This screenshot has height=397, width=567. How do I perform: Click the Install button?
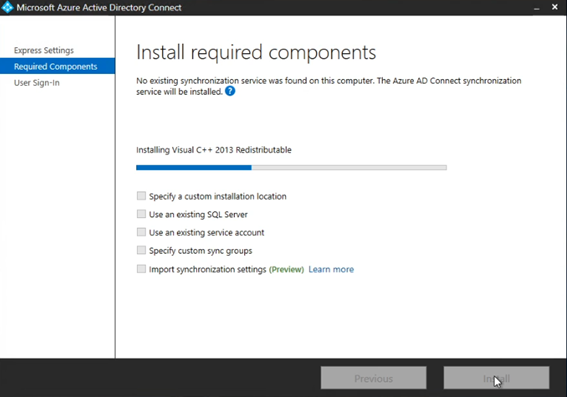496,378
